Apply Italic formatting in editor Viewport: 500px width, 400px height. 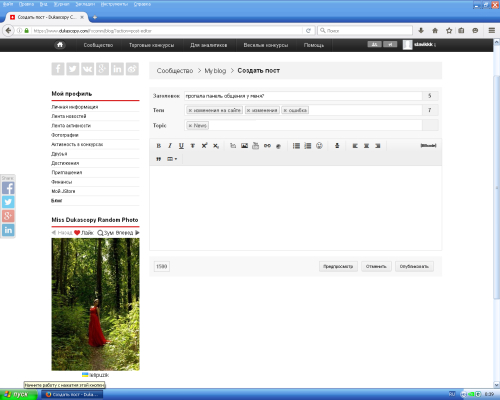(170, 146)
